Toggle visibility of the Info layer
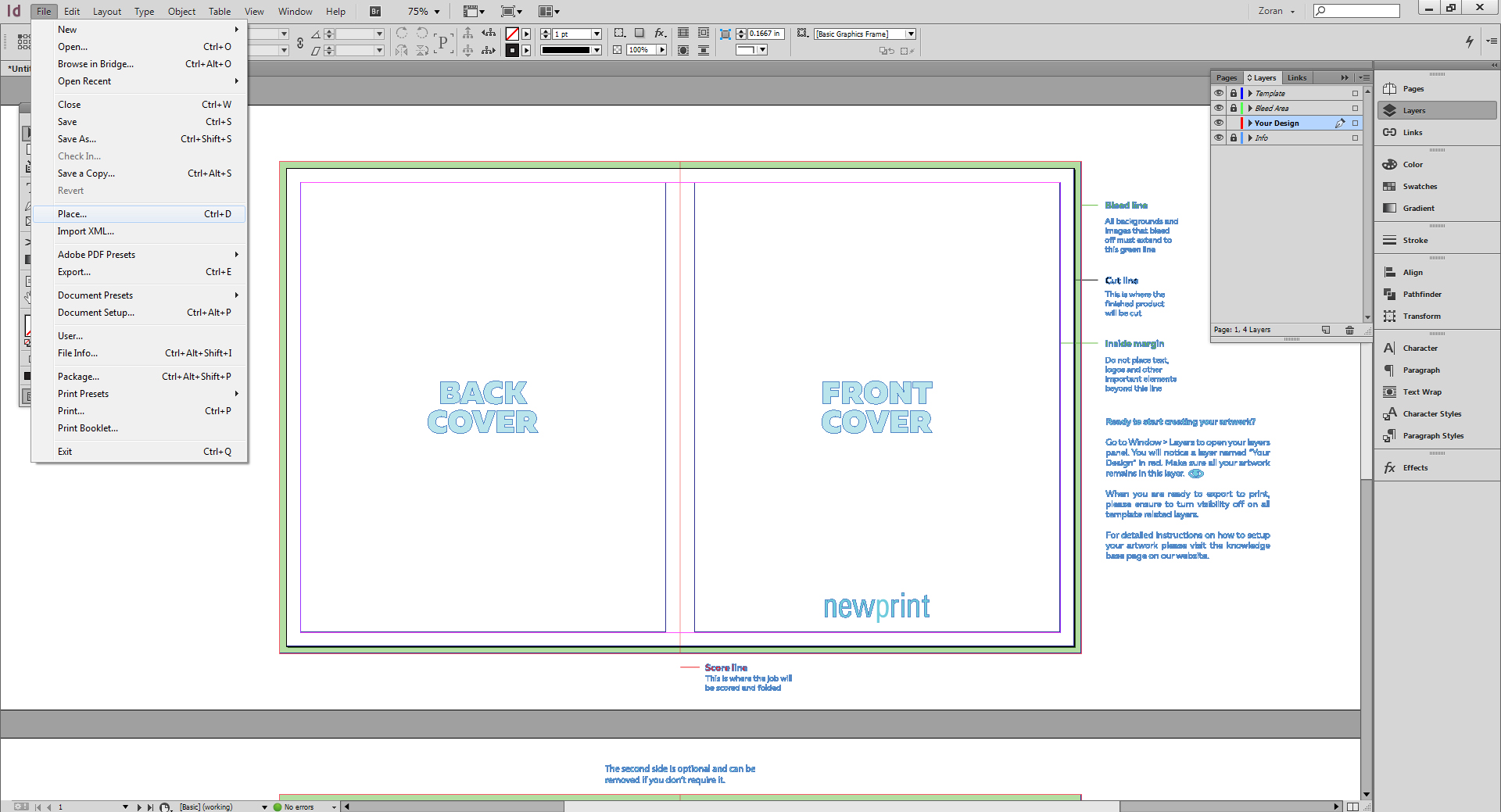Viewport: 1501px width, 812px height. (x=1219, y=138)
